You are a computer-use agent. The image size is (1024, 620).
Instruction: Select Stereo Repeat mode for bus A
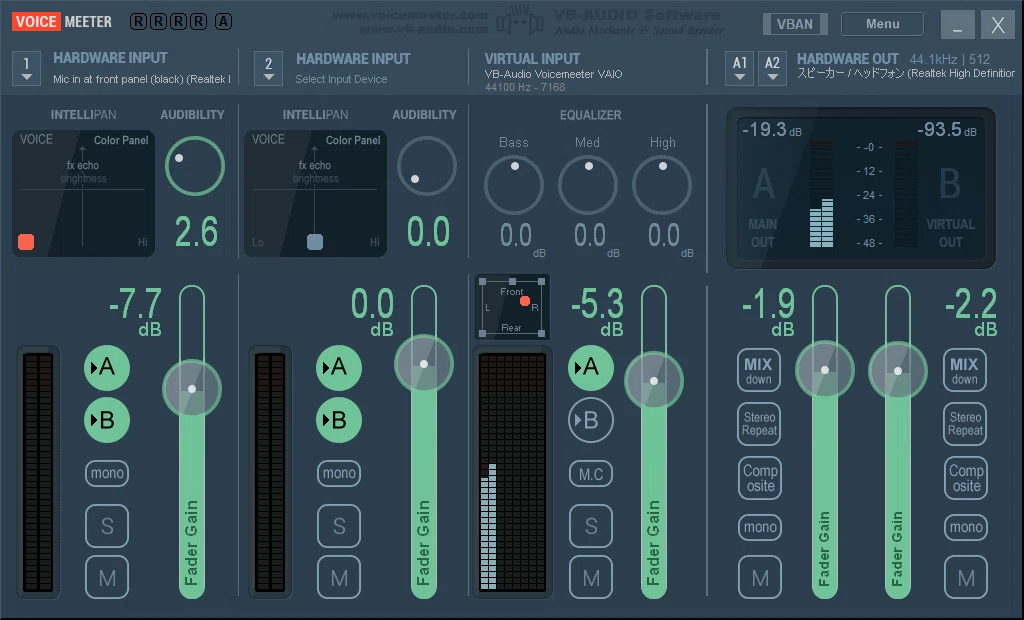(759, 424)
